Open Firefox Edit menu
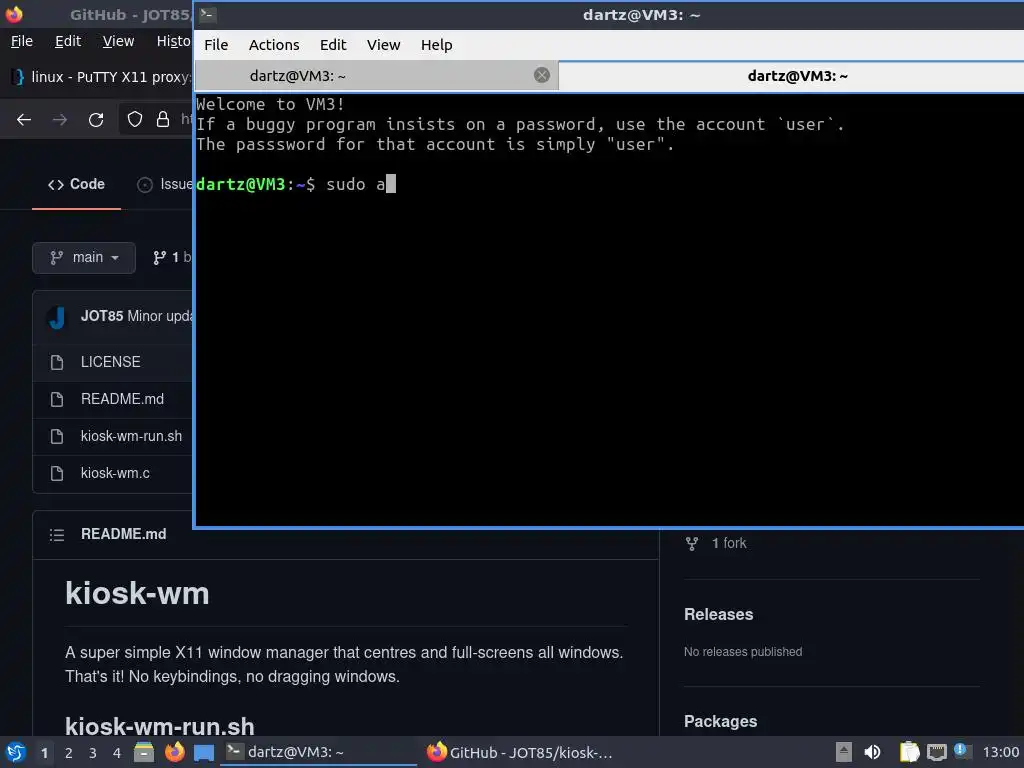This screenshot has width=1024, height=768. pyautogui.click(x=68, y=41)
